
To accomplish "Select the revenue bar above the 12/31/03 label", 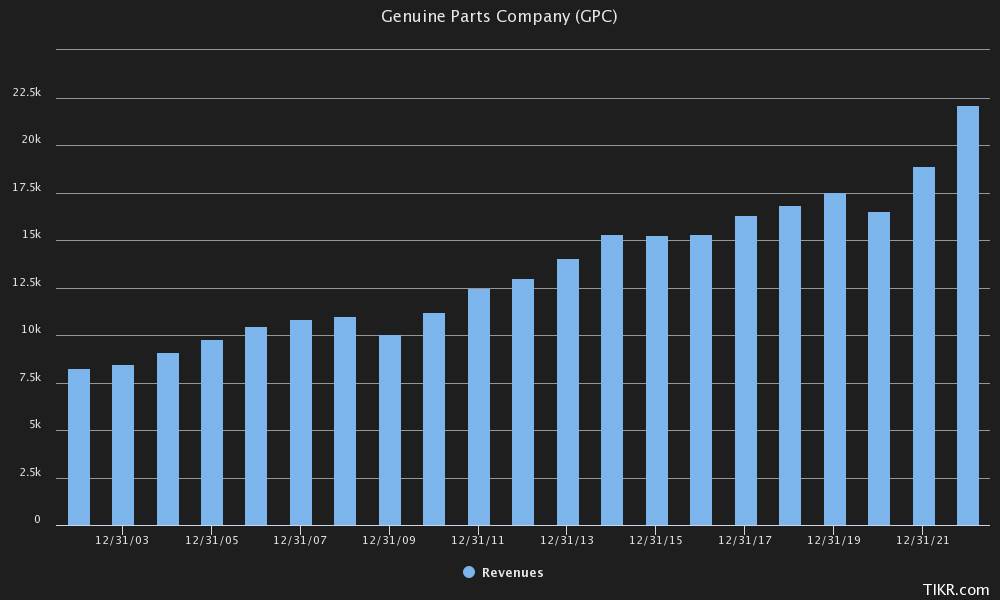I will [123, 445].
